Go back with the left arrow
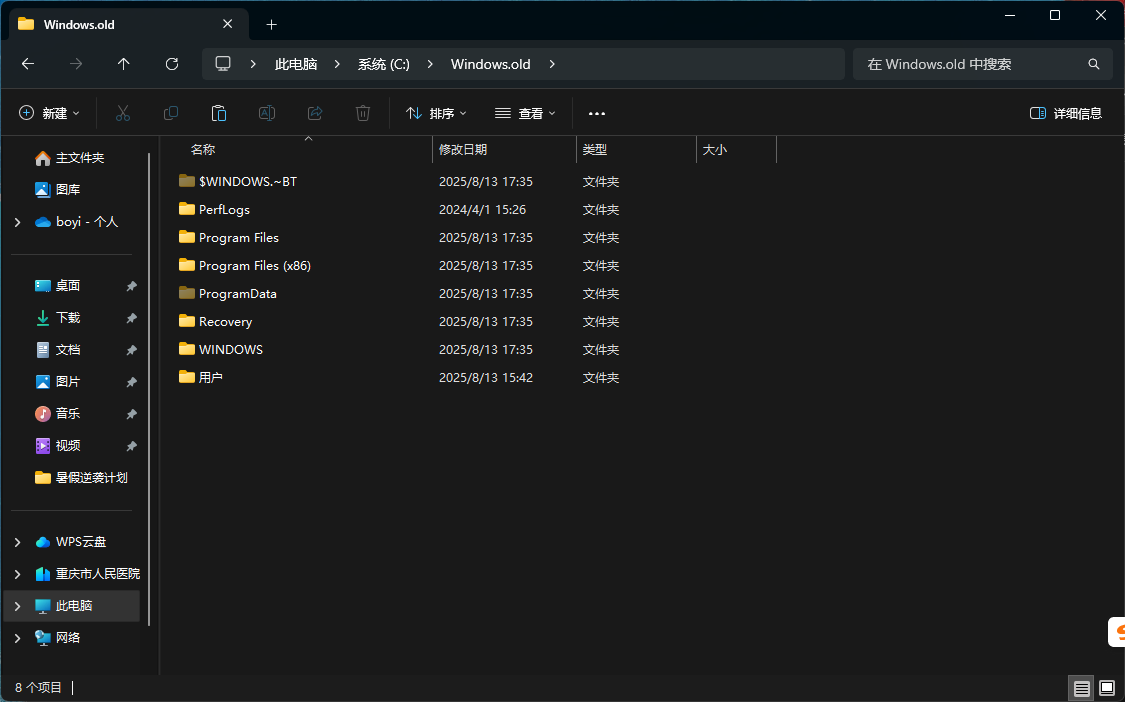 pos(28,64)
